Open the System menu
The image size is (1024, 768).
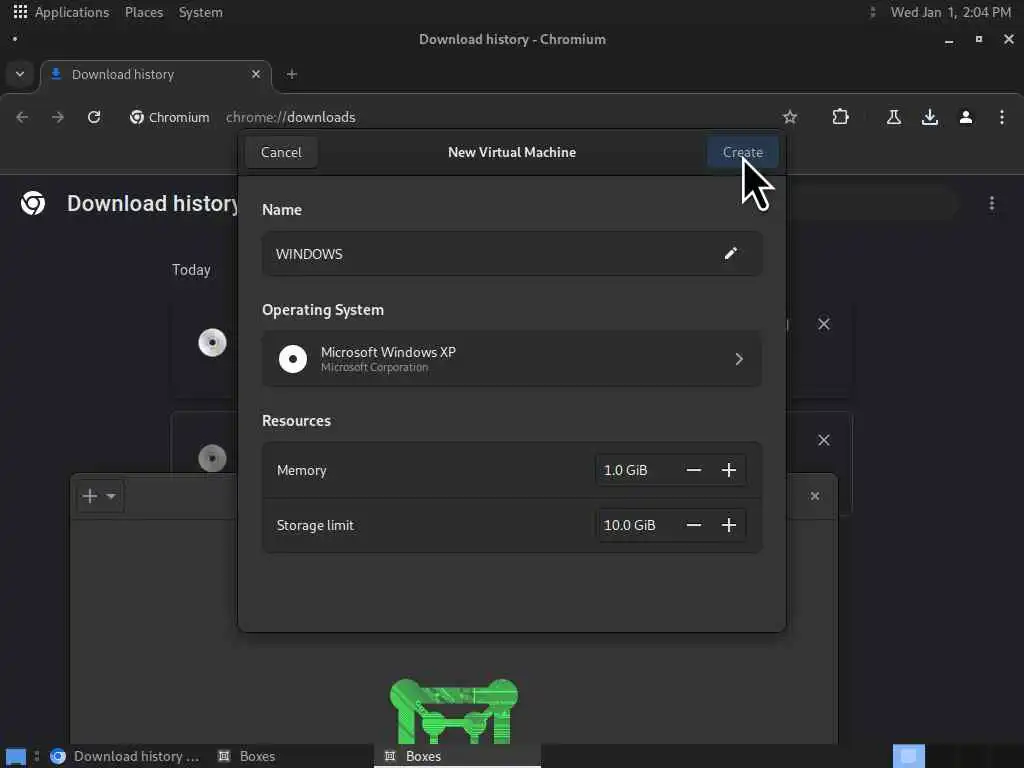(200, 12)
